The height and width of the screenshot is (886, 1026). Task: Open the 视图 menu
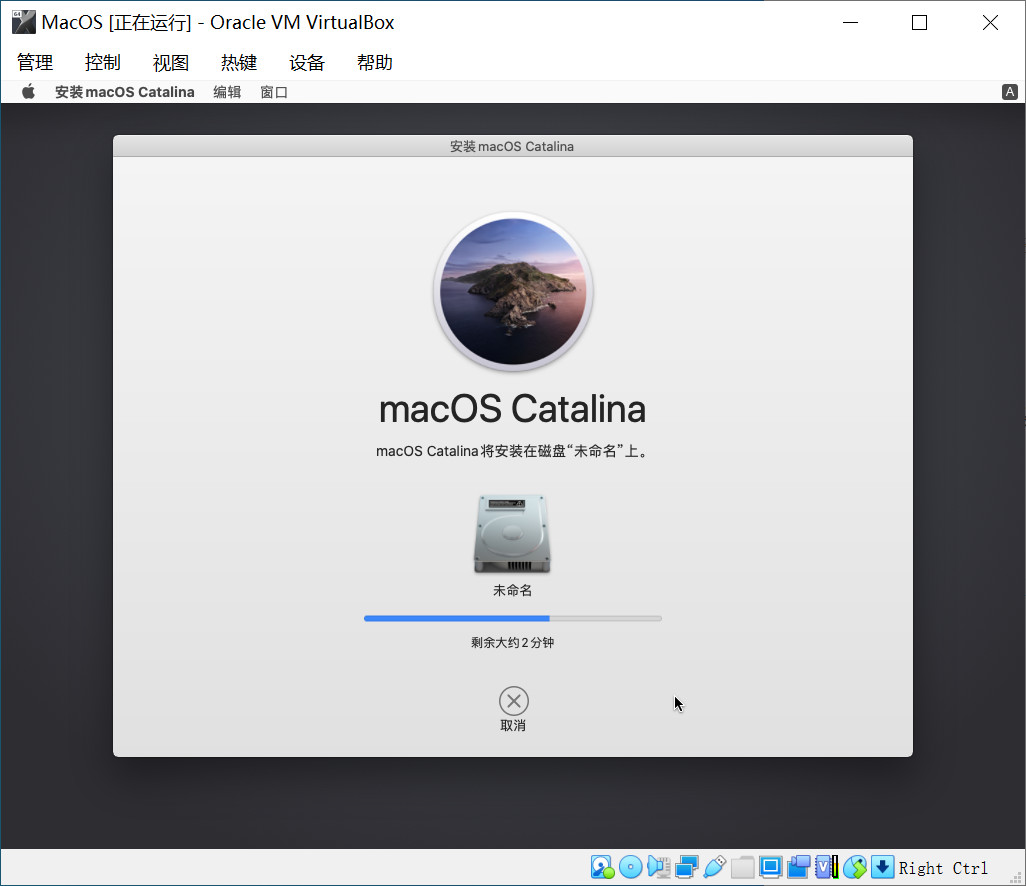[171, 63]
